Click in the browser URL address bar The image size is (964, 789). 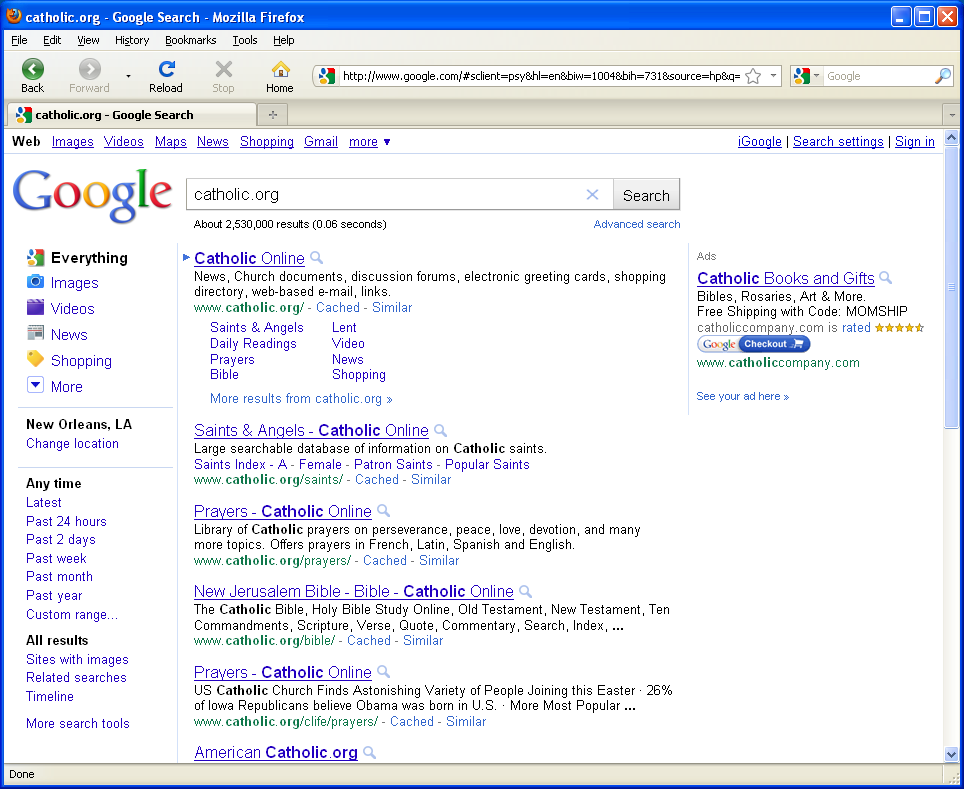(541, 76)
